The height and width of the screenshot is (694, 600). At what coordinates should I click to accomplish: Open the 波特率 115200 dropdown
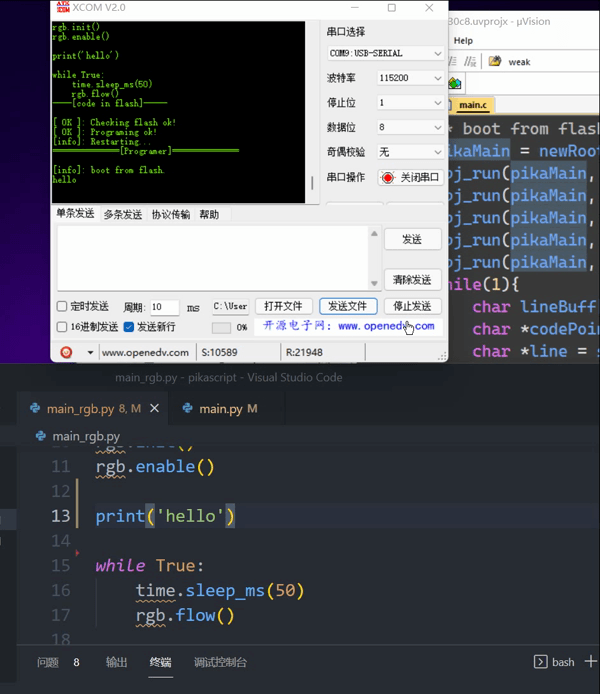click(410, 78)
